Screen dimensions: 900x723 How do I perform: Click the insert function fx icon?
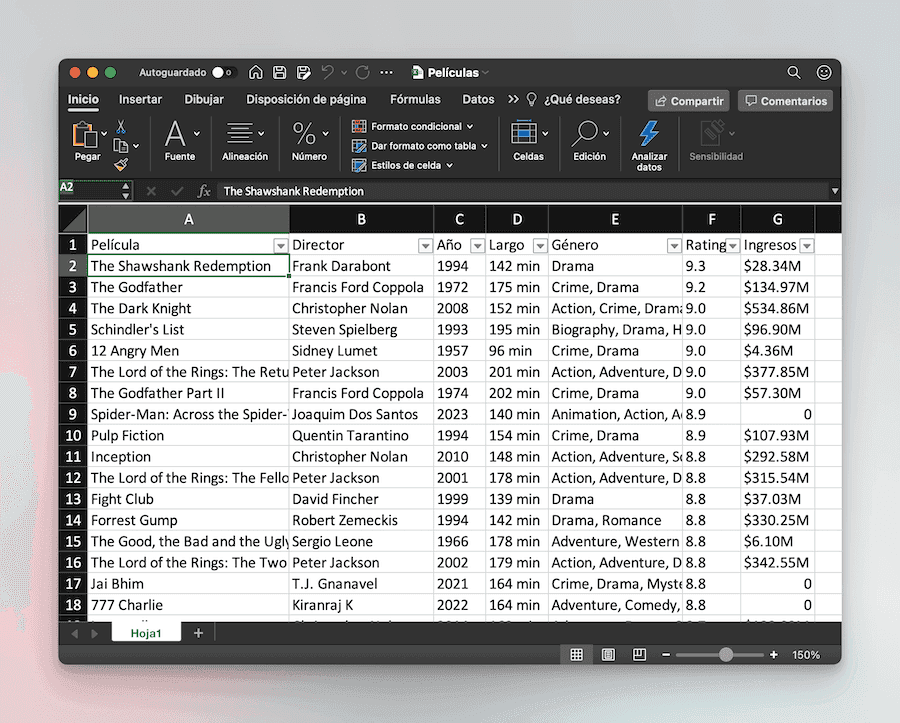coord(204,191)
